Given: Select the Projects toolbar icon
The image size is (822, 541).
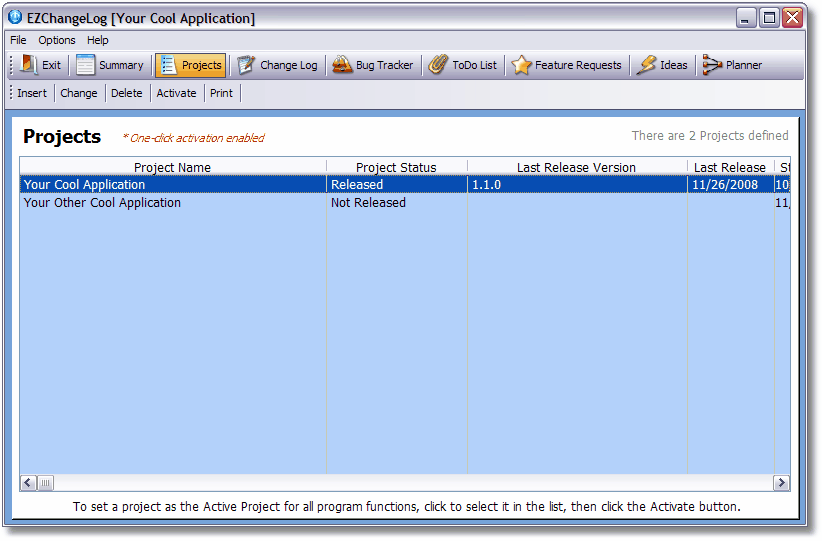Looking at the screenshot, I should 168,65.
